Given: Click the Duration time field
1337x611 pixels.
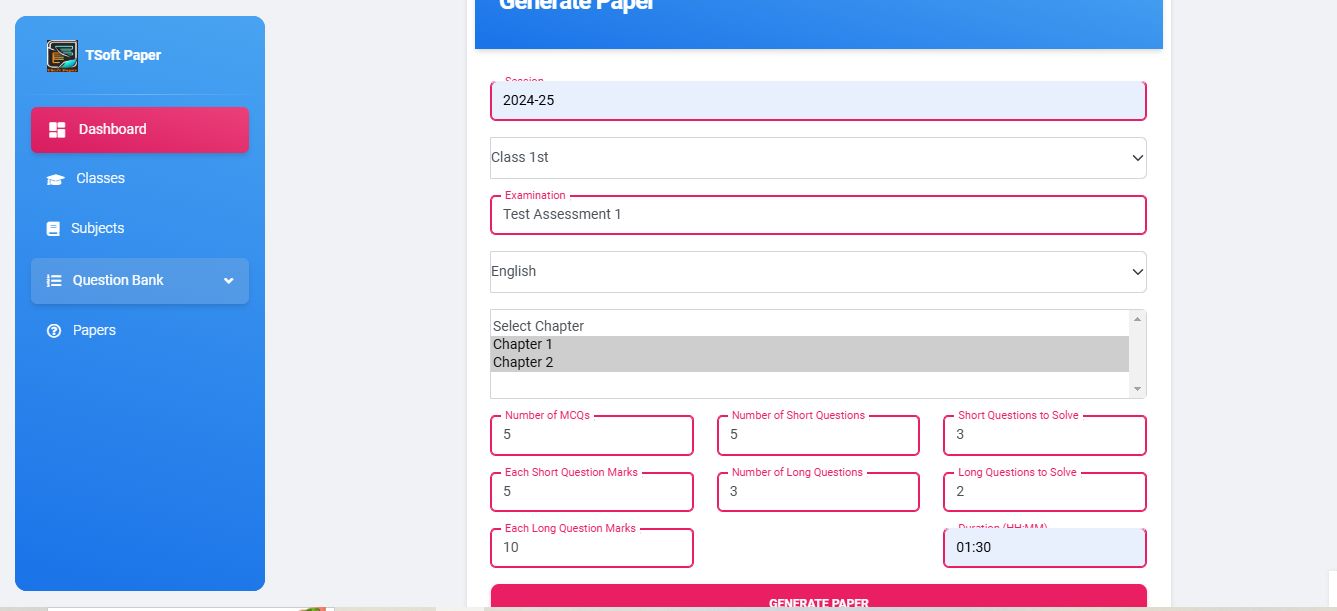Looking at the screenshot, I should 1044,548.
